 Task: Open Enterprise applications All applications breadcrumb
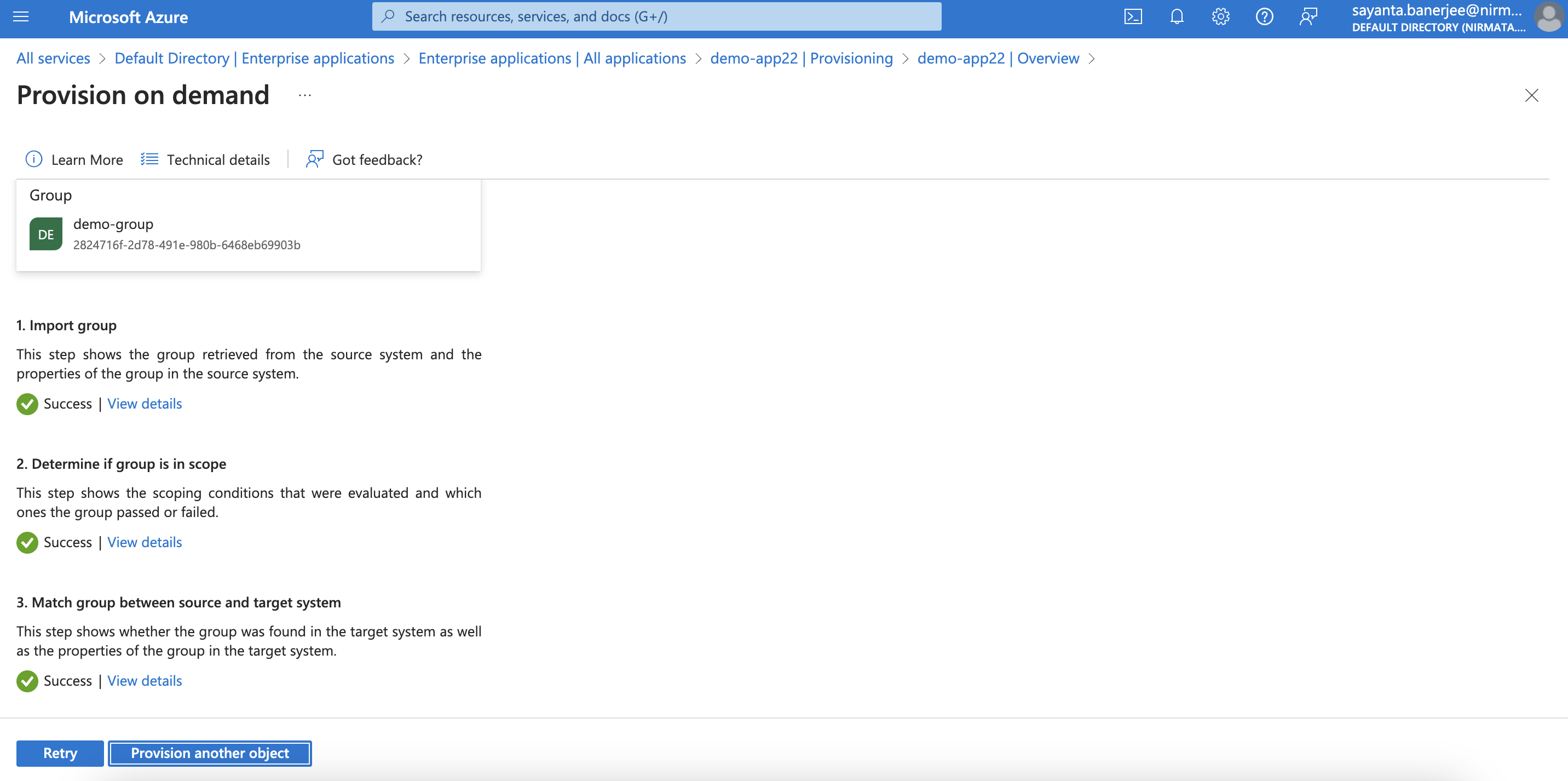(x=552, y=59)
